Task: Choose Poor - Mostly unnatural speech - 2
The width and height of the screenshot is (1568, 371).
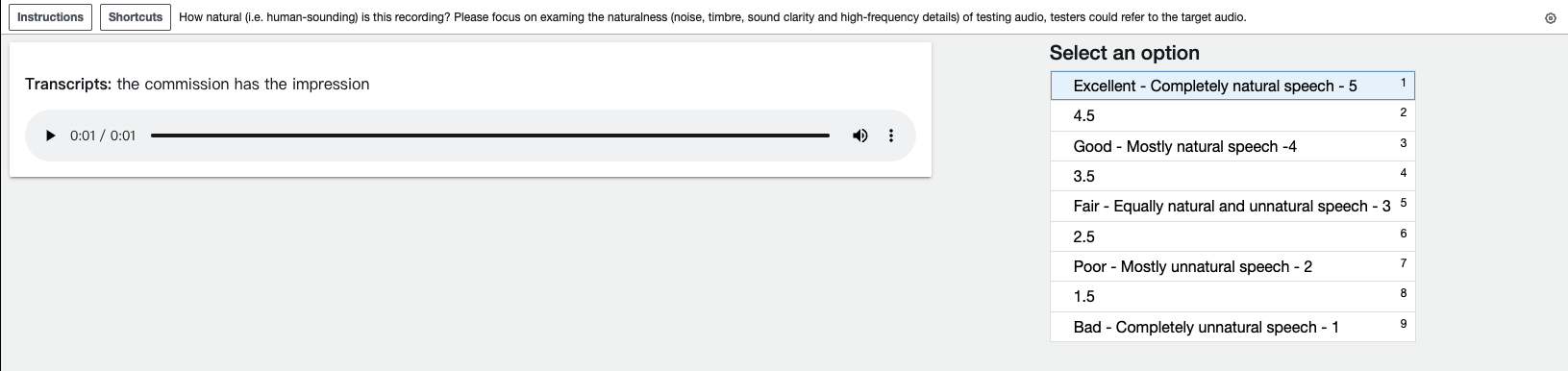Action: tap(1232, 266)
